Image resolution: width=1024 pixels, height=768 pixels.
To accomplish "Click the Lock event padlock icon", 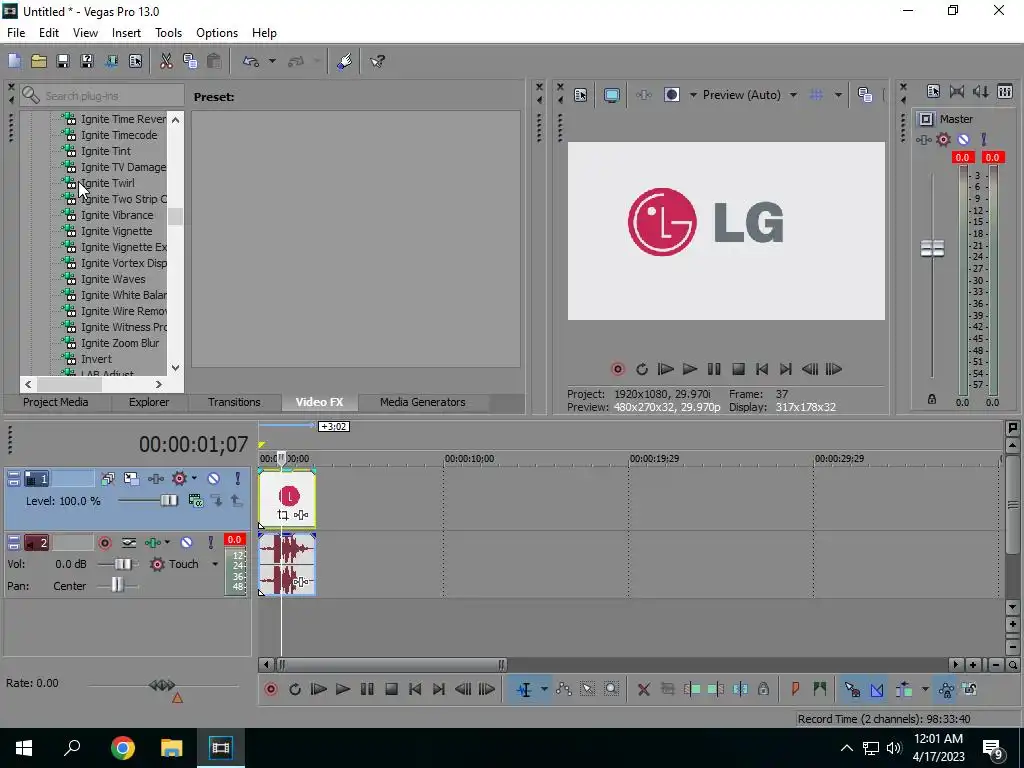I will 763,690.
